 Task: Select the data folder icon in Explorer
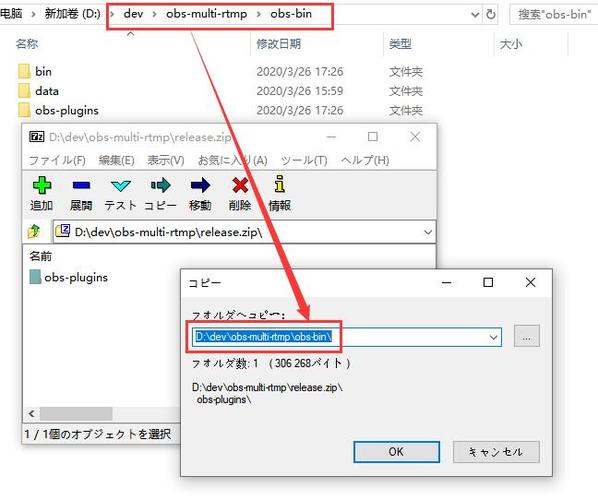coord(24,91)
